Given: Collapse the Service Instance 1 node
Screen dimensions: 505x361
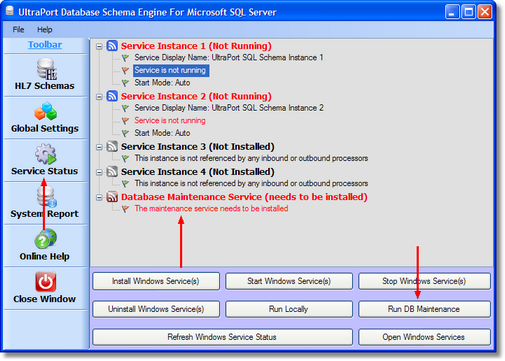Looking at the screenshot, I should 99,46.
